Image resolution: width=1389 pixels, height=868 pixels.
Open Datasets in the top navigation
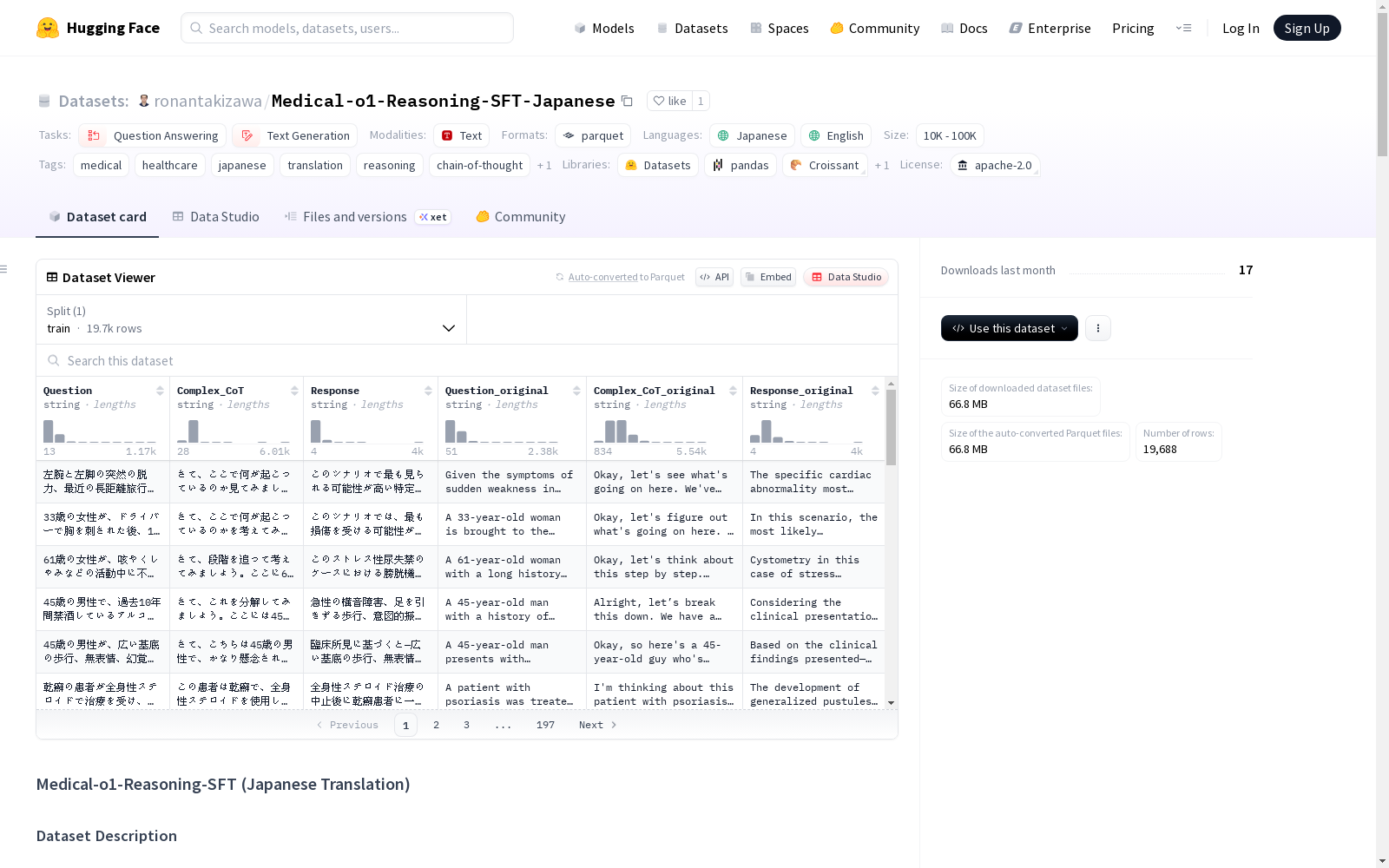692,28
